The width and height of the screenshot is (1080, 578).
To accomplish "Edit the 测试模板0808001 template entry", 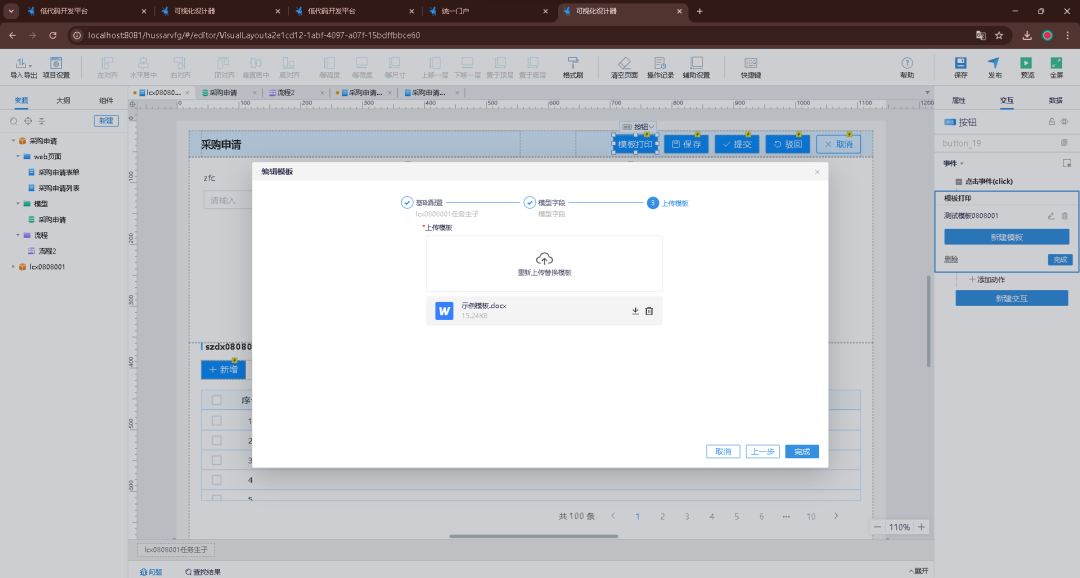I will 1050,216.
